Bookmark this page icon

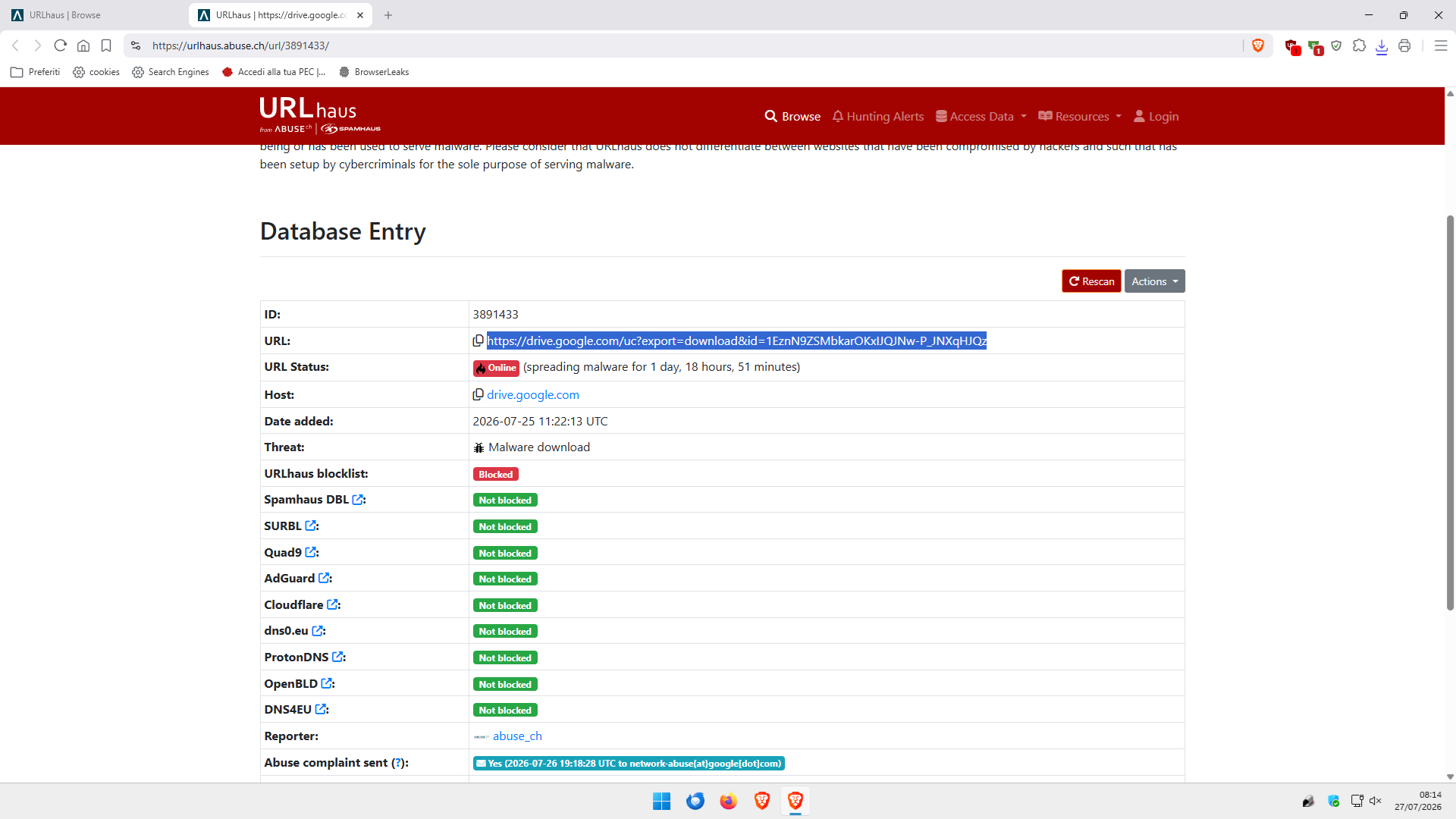pos(106,45)
